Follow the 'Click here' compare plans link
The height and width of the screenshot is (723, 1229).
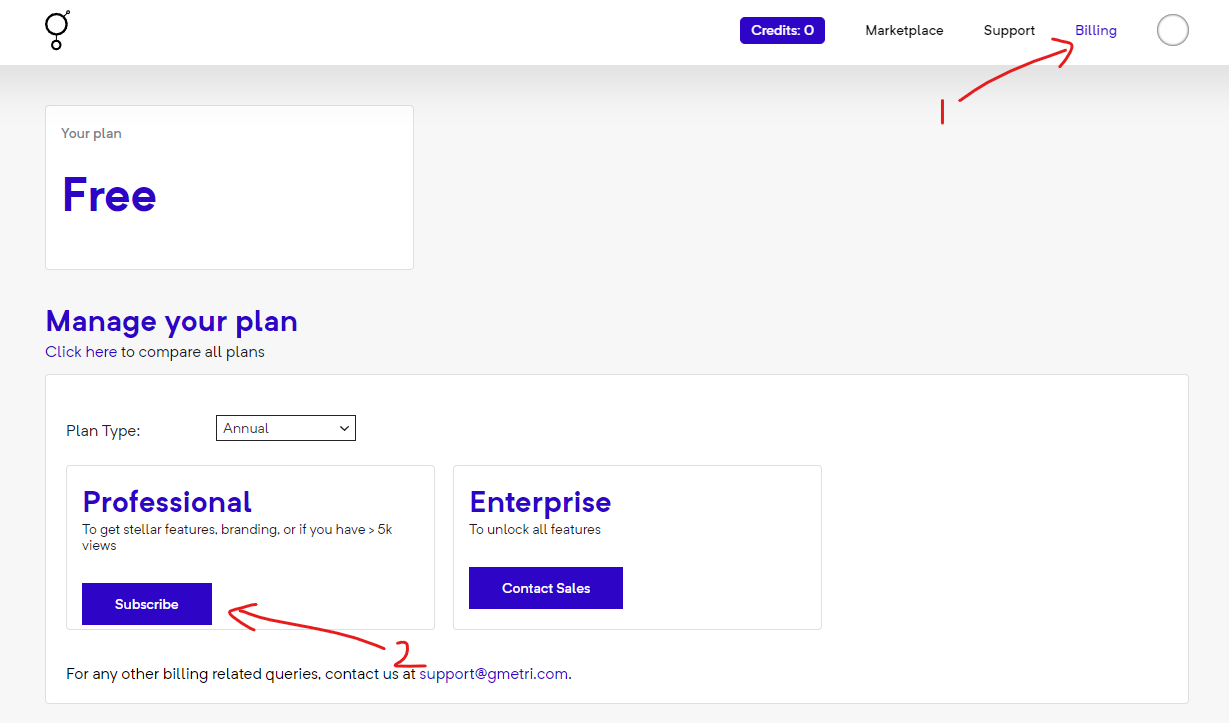pyautogui.click(x=81, y=352)
